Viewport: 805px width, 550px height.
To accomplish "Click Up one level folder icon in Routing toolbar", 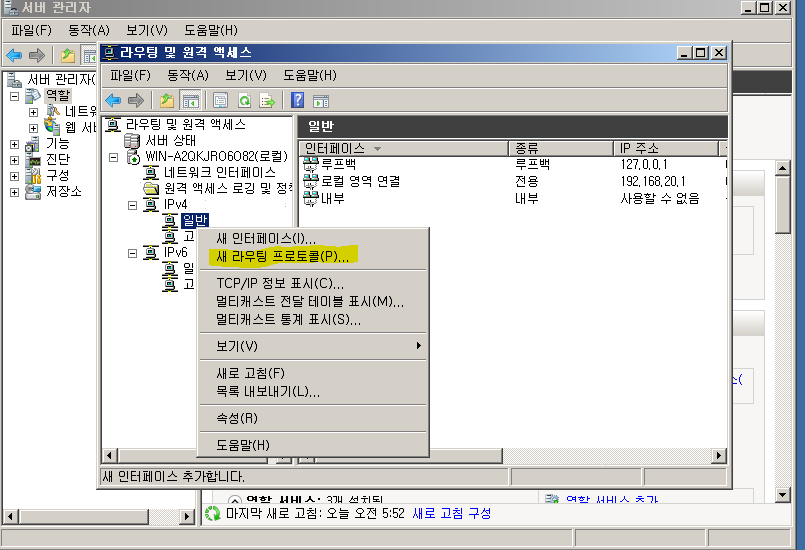I will coord(166,100).
